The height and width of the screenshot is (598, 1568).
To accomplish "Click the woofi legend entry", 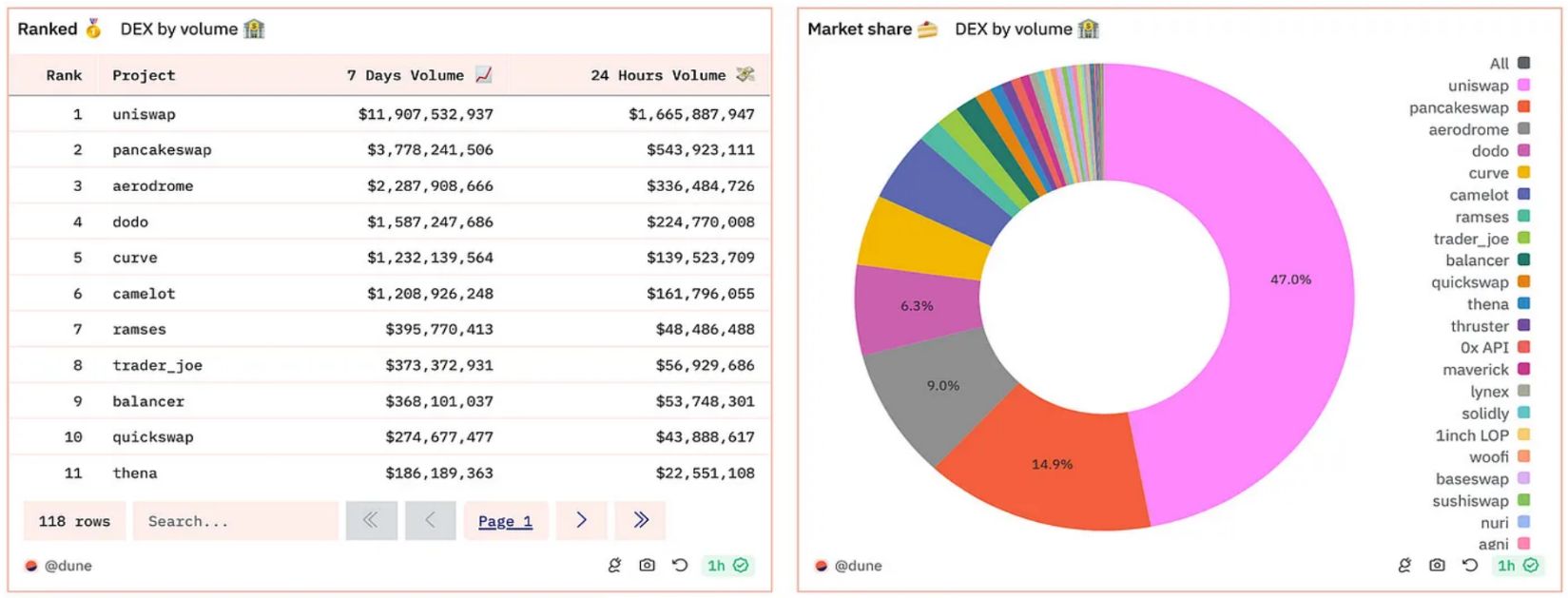I will pyautogui.click(x=1500, y=457).
